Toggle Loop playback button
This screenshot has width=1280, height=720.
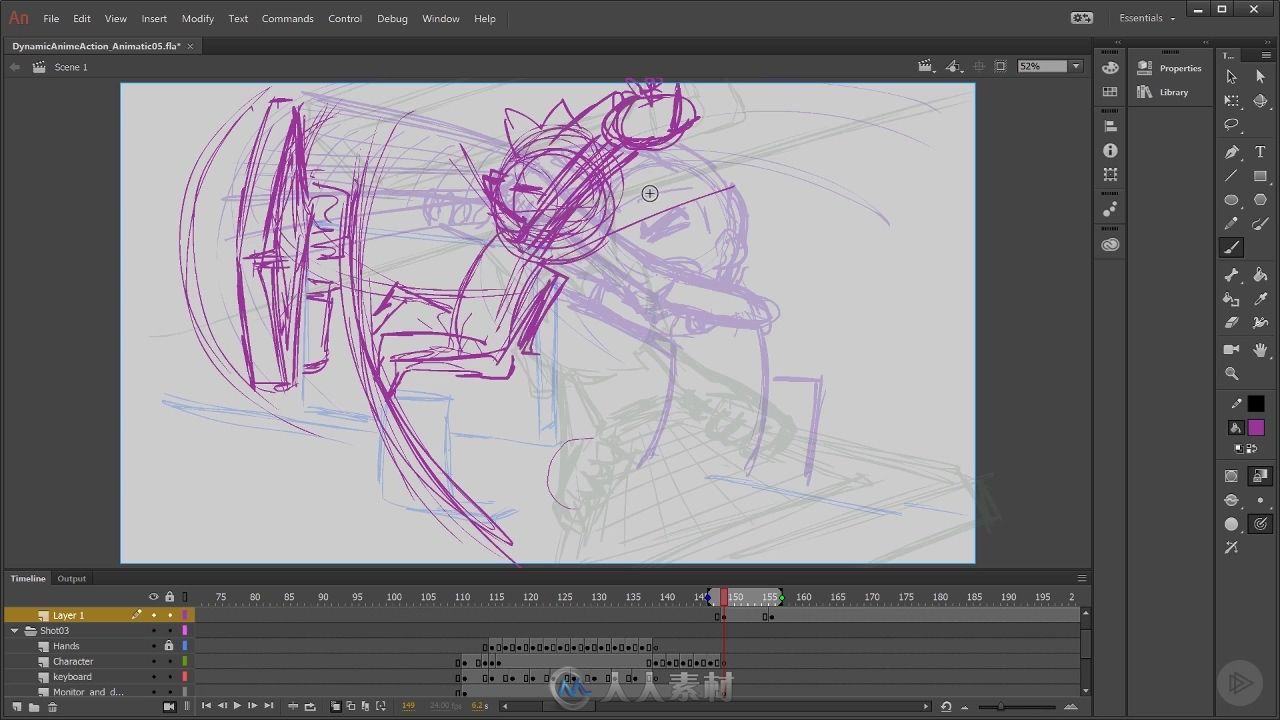310,706
